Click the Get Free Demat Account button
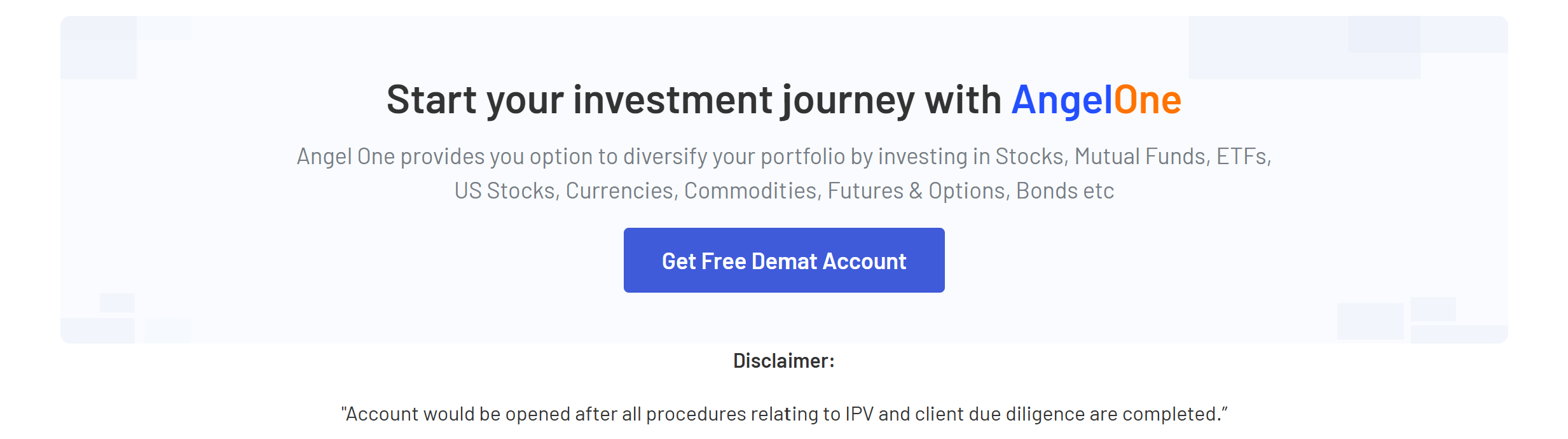The height and width of the screenshot is (439, 1568). click(x=784, y=260)
